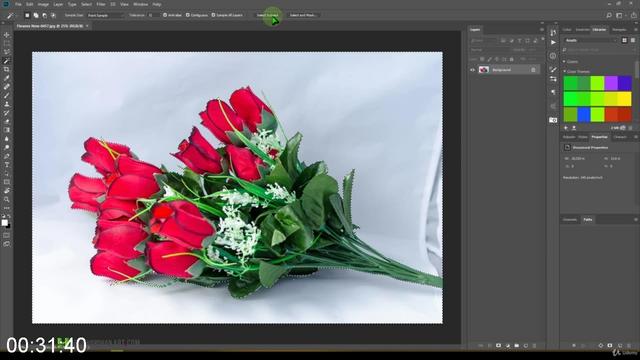The height and width of the screenshot is (360, 640).
Task: Open the File menu
Action: pos(18,4)
